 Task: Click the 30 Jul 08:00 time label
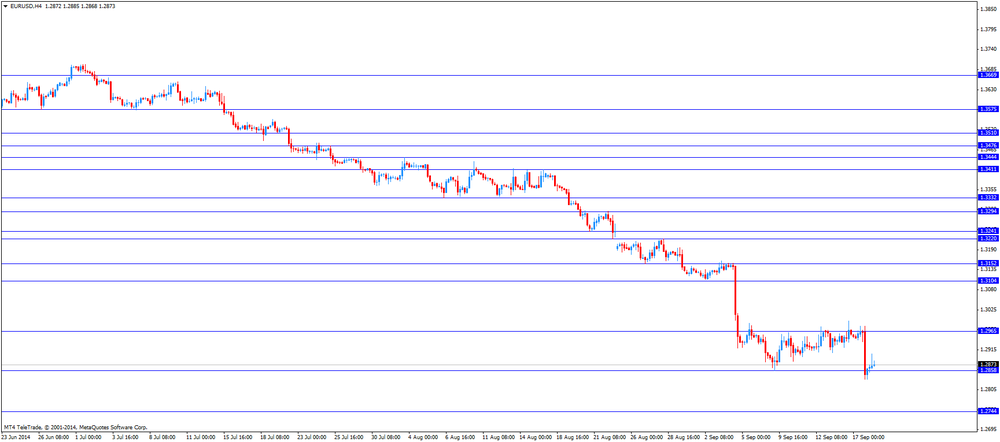click(386, 438)
